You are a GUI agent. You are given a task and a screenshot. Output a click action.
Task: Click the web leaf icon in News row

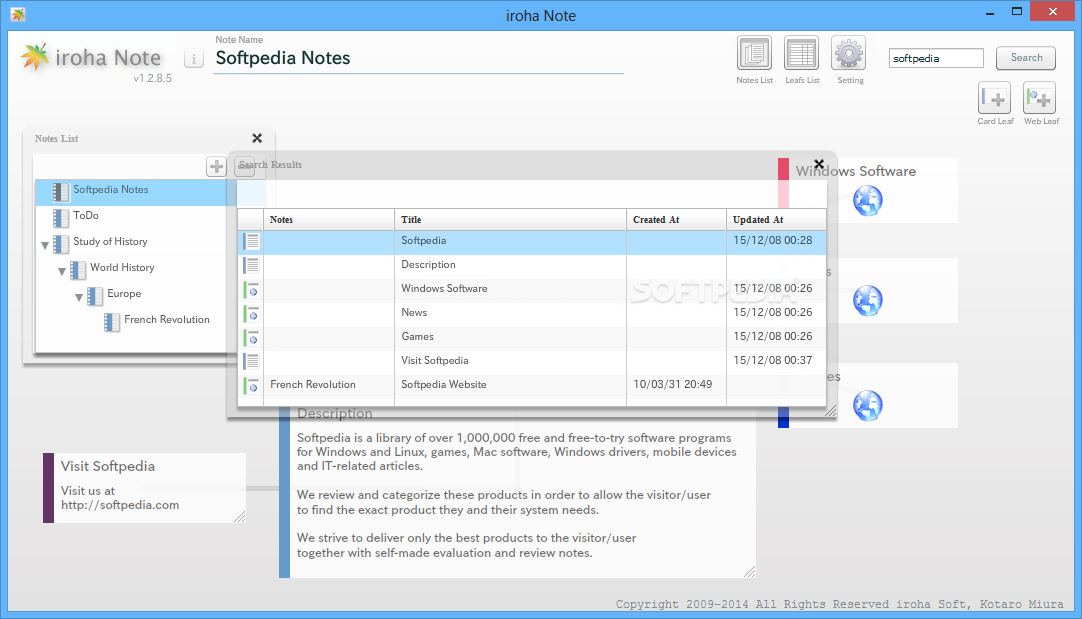(251, 313)
